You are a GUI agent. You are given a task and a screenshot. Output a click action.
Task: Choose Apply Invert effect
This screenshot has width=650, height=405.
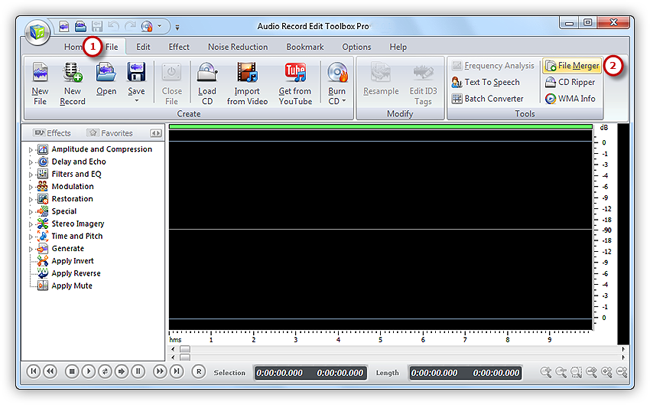click(72, 261)
